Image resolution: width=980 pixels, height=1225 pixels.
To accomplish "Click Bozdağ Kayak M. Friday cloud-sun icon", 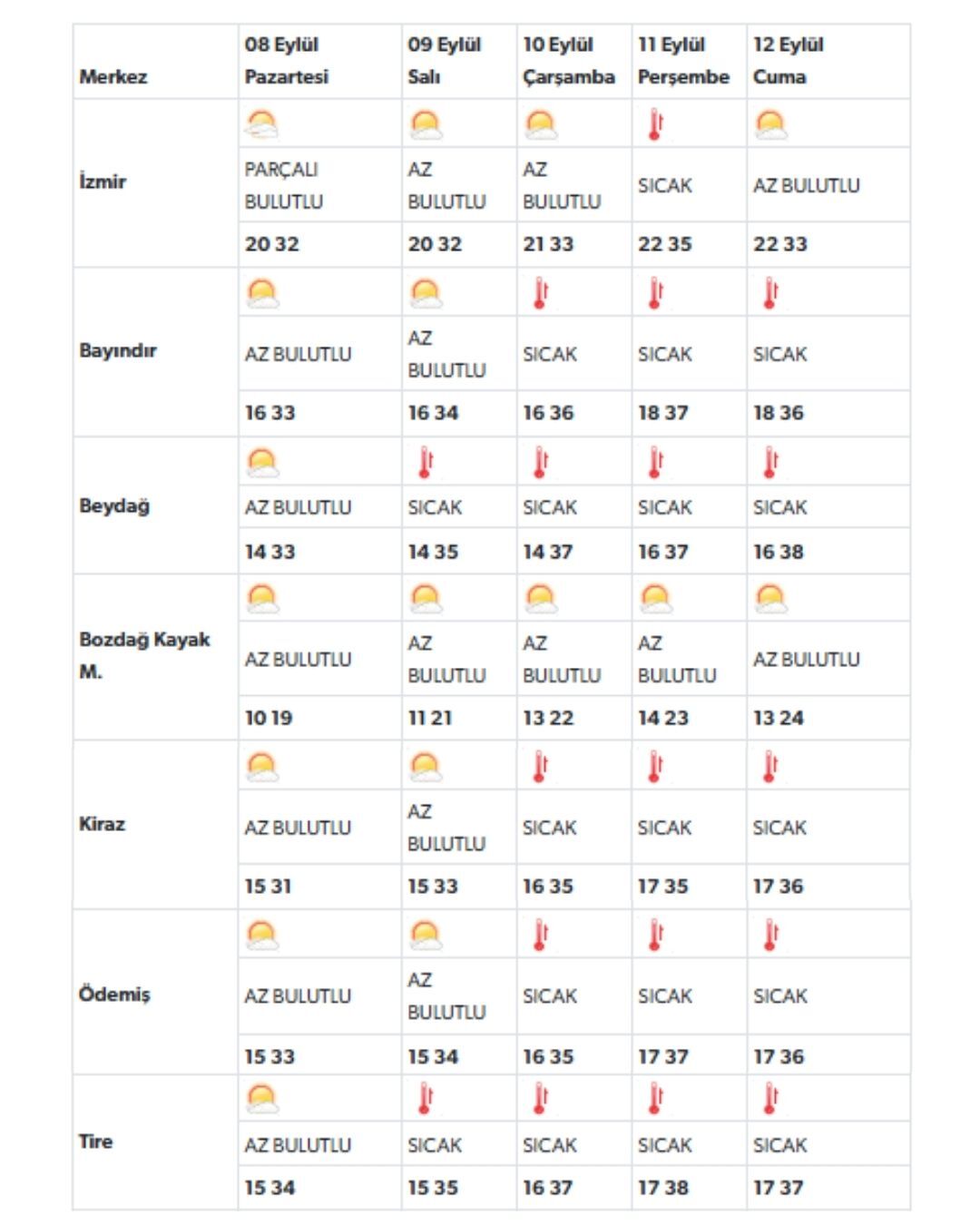I will click(770, 599).
